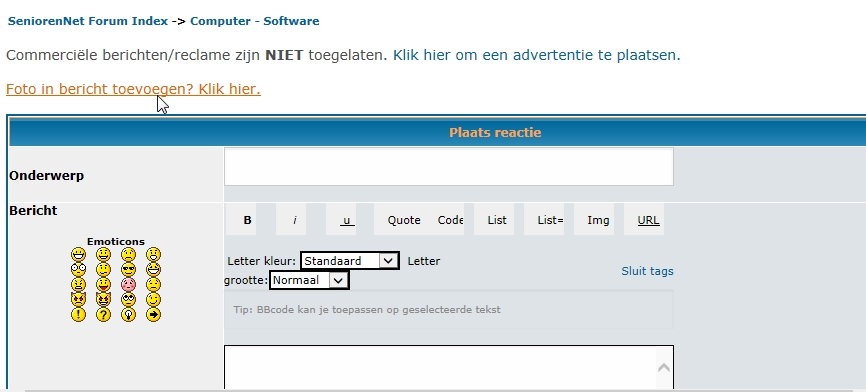Click the BBcode tip text
Image resolution: width=866 pixels, height=392 pixels.
(x=367, y=310)
